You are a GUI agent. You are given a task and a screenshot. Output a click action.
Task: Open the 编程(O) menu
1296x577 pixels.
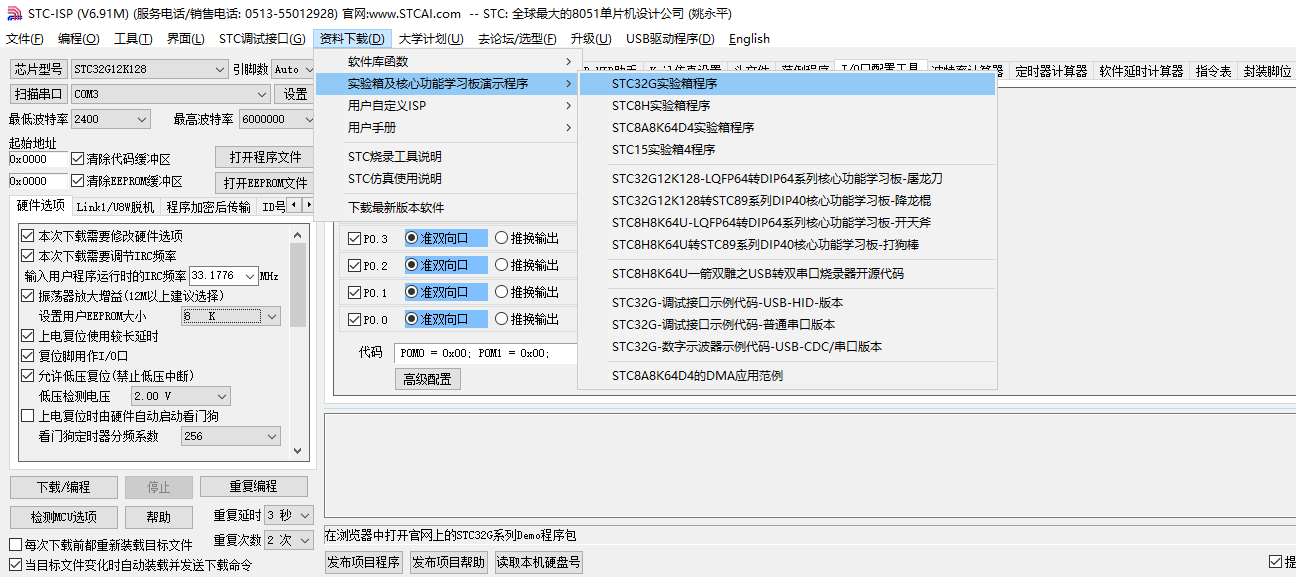pos(78,39)
